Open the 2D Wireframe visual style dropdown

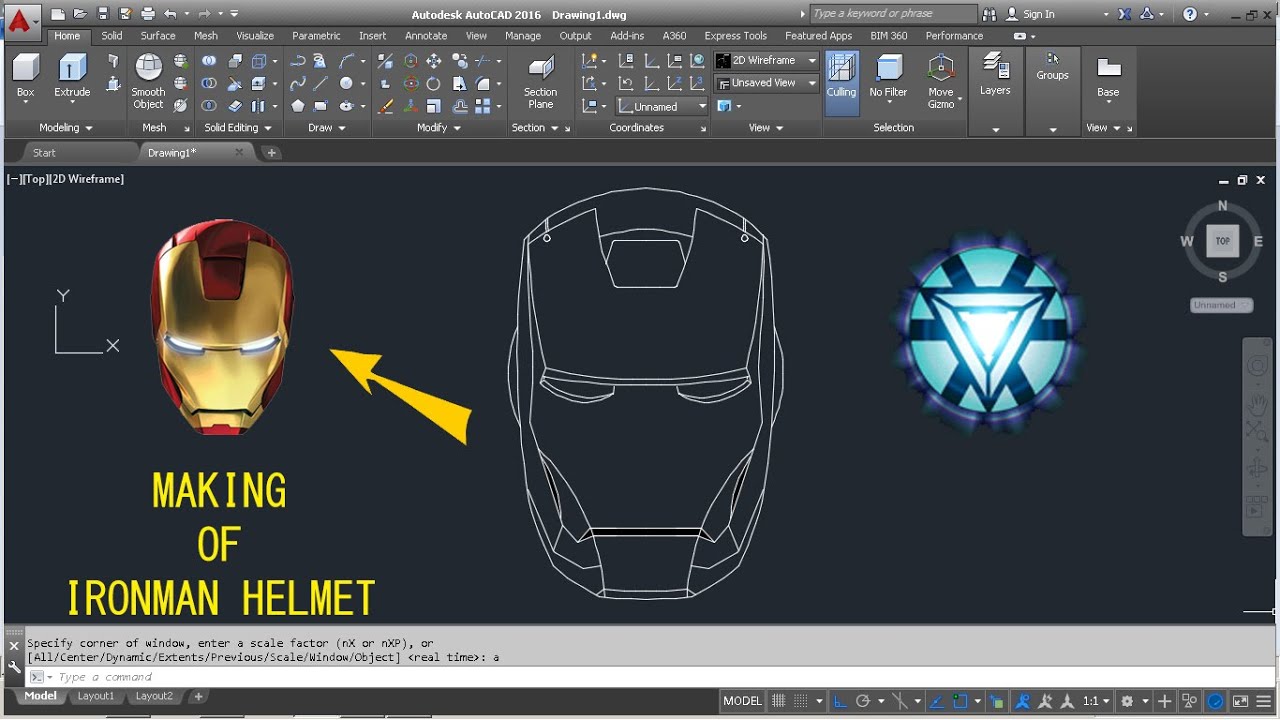coord(767,61)
